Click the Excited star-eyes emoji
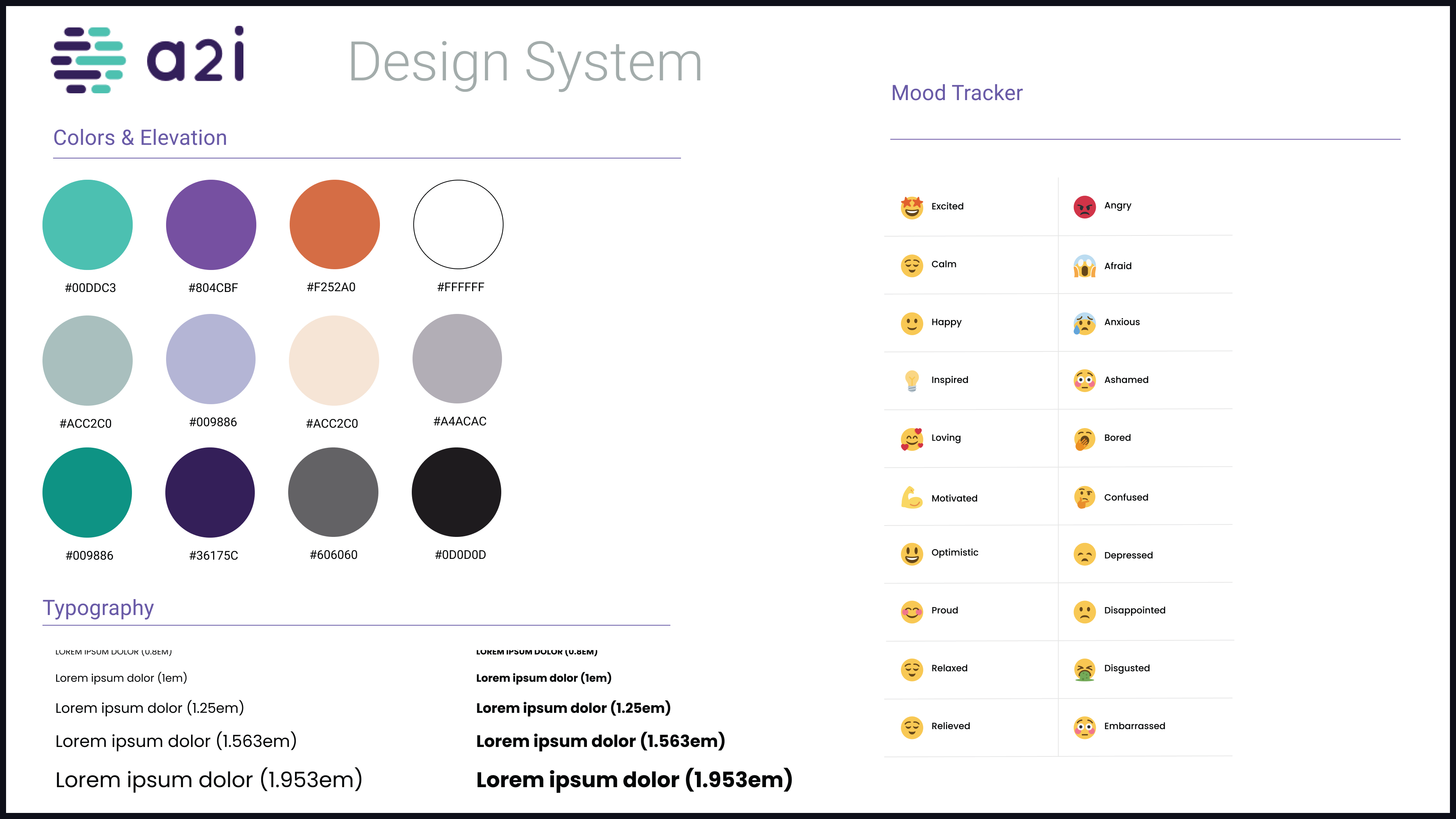1456x819 pixels. [x=911, y=207]
